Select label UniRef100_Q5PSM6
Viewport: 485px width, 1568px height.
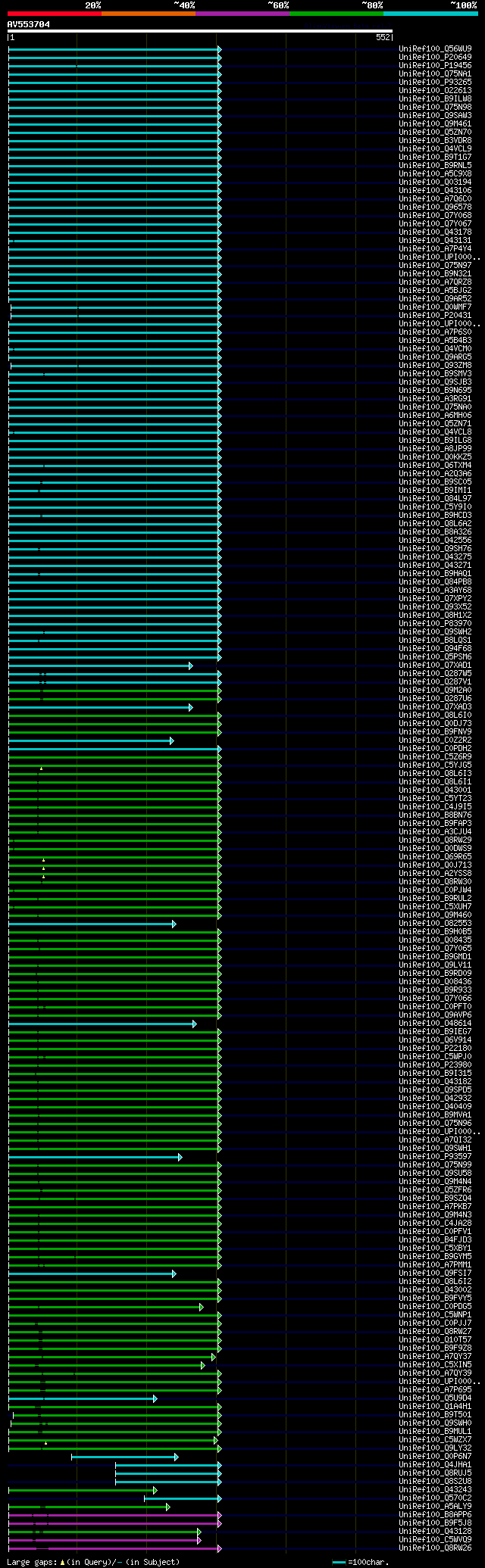point(435,656)
